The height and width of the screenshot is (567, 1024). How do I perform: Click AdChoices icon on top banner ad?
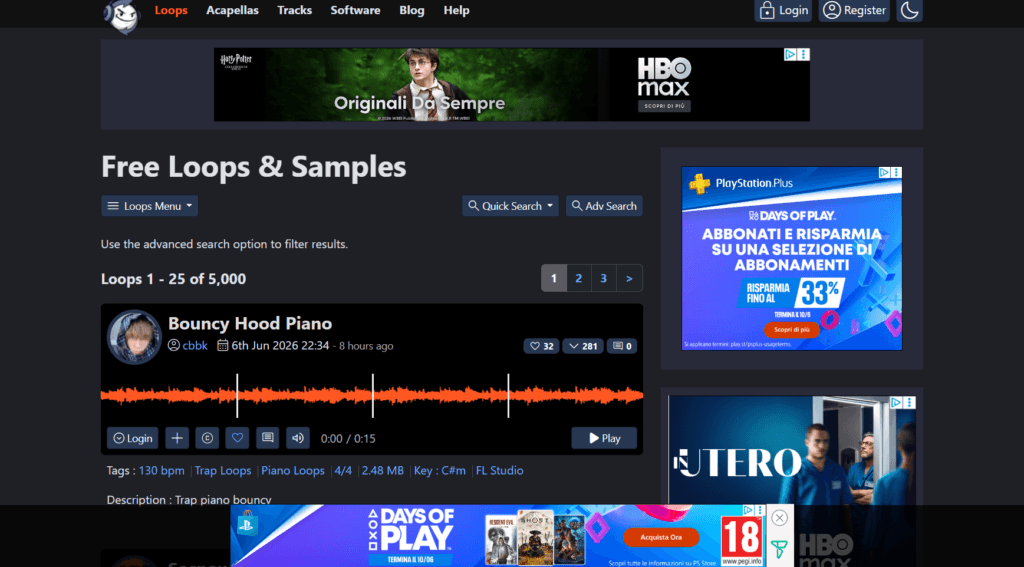click(790, 54)
